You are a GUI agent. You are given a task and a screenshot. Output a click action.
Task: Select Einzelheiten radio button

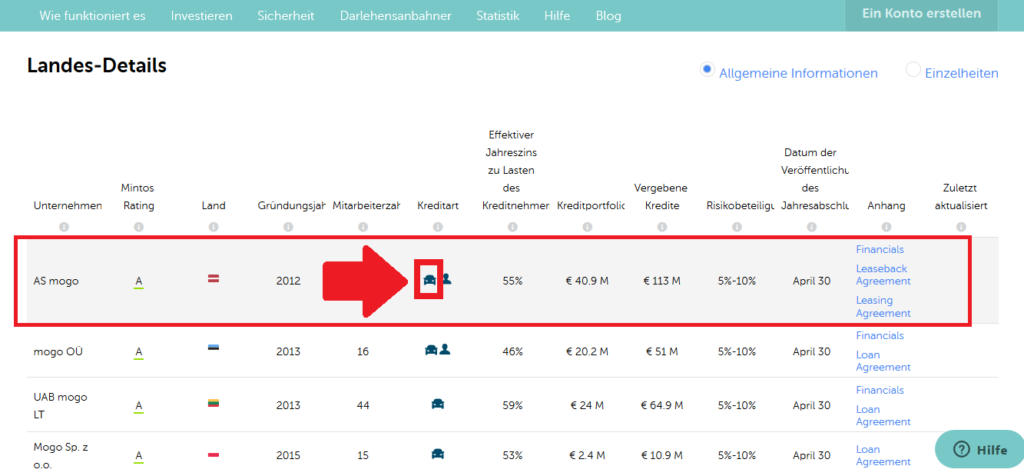click(x=913, y=69)
